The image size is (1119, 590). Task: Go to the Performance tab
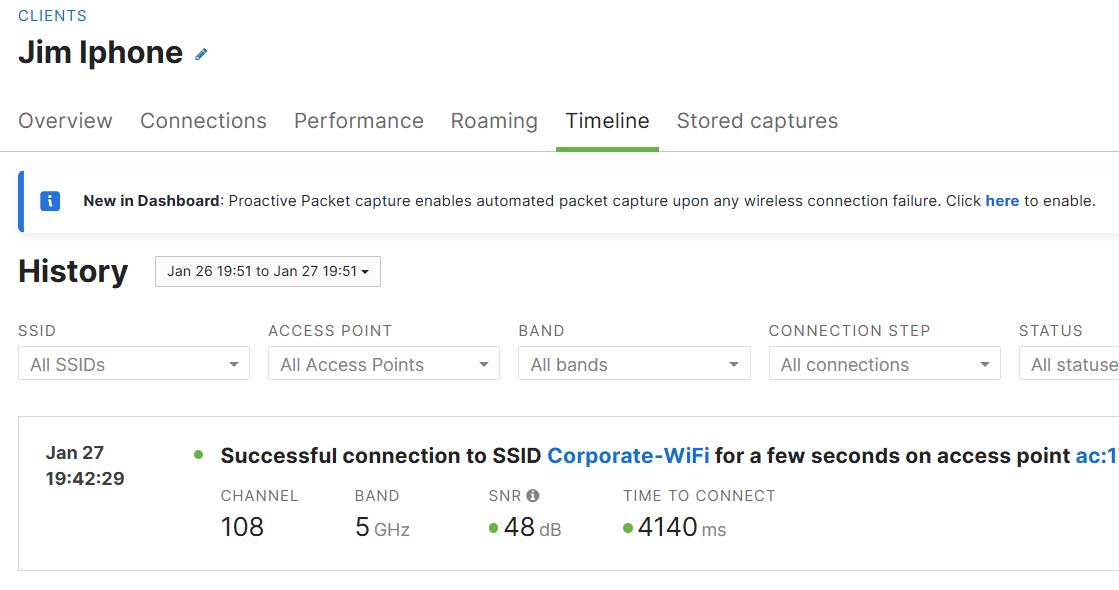pos(359,121)
